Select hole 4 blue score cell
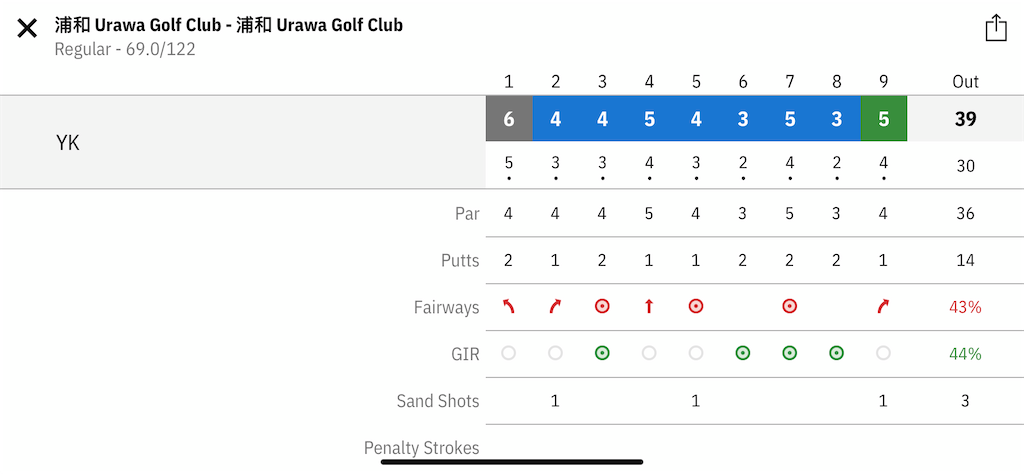This screenshot has height=474, width=1024. (649, 118)
